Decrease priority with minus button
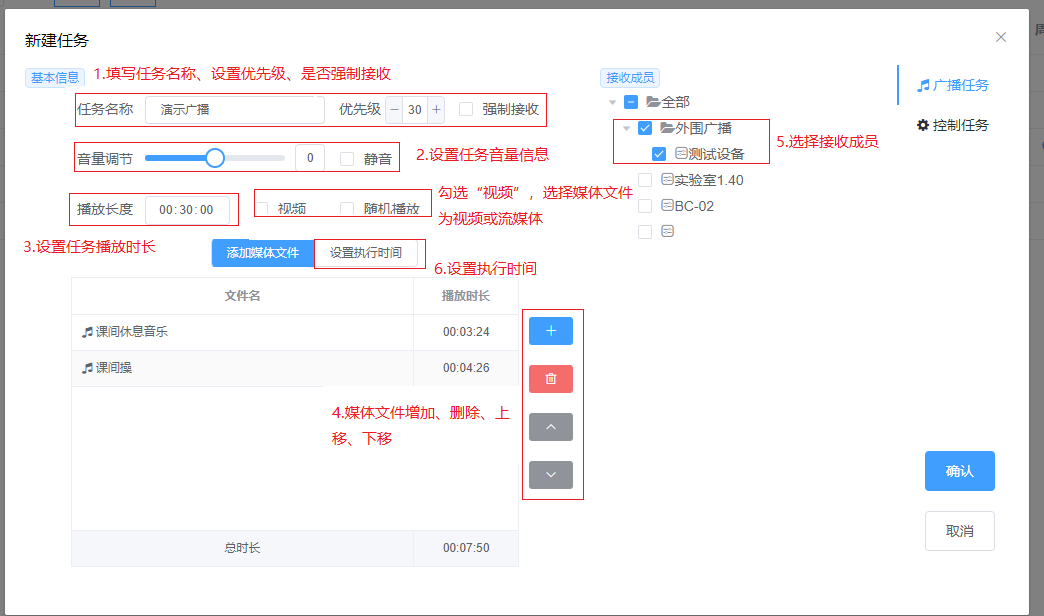 (394, 109)
